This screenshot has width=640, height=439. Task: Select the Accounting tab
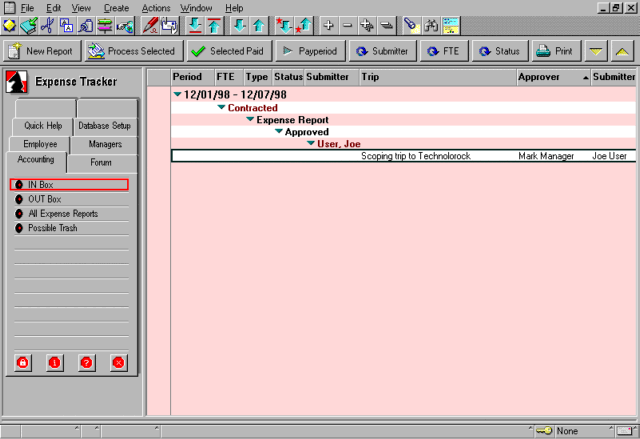coord(36,160)
